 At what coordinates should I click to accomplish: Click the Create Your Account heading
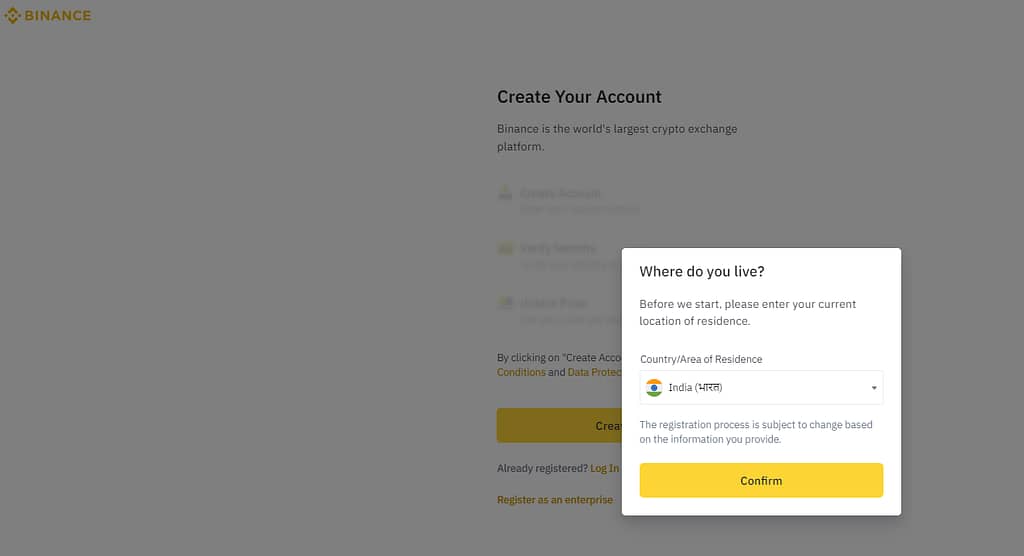point(579,97)
